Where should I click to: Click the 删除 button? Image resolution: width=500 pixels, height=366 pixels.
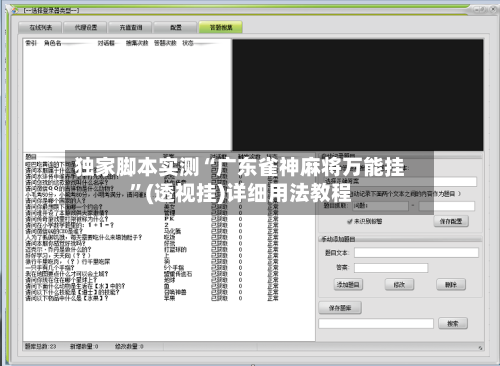pyautogui.click(x=451, y=285)
